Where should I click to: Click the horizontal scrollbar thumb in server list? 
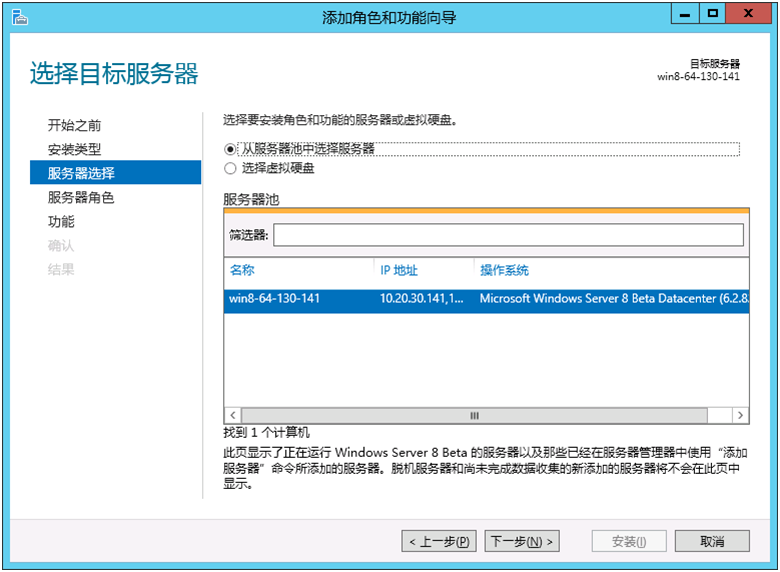(474, 415)
